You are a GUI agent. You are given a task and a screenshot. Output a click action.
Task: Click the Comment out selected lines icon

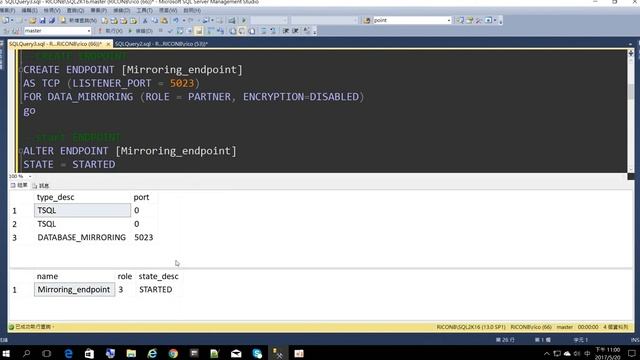coord(264,31)
